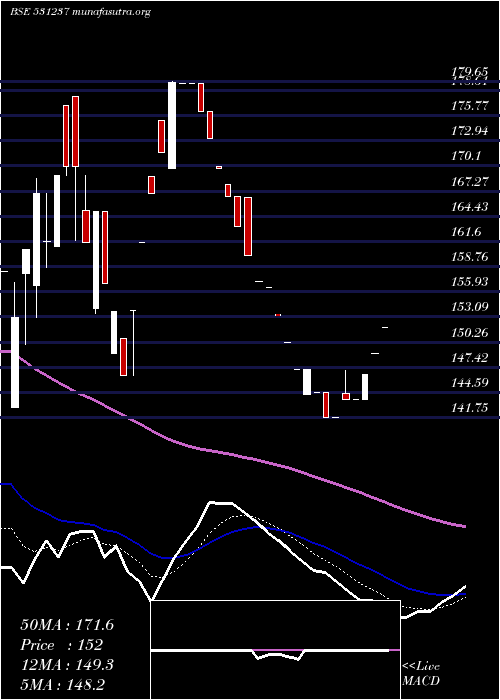Screen dimensions: 500x700
Task: Click the 172.94 price axis label
Action: (x=470, y=131)
